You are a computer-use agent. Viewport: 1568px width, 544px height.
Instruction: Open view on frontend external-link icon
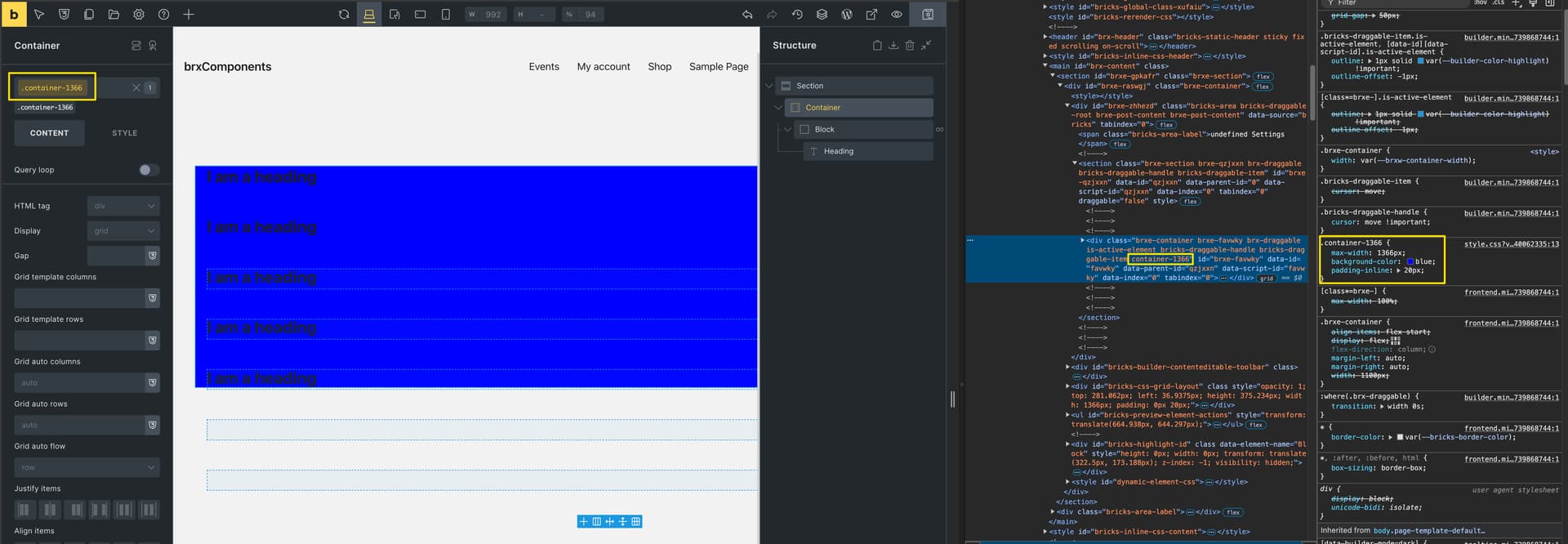[x=871, y=15]
